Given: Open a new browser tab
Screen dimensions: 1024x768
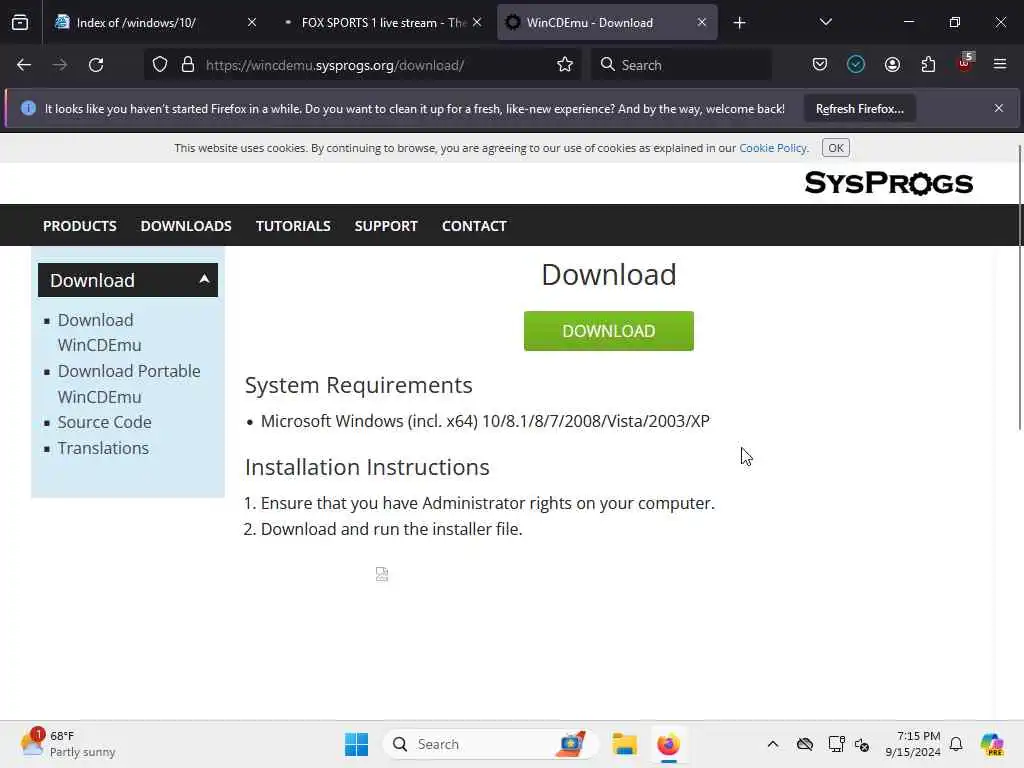Looking at the screenshot, I should pyautogui.click(x=739, y=23).
